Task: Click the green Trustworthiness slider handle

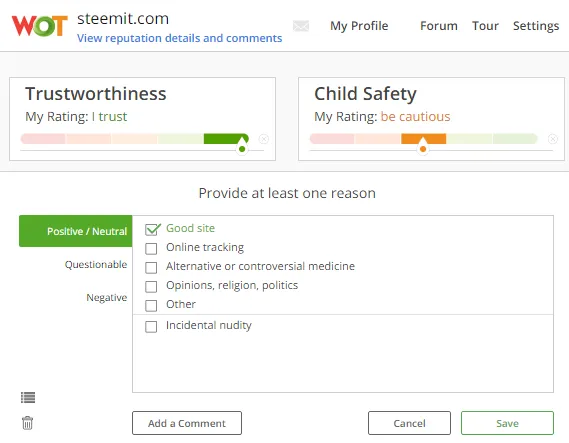Action: tap(242, 146)
